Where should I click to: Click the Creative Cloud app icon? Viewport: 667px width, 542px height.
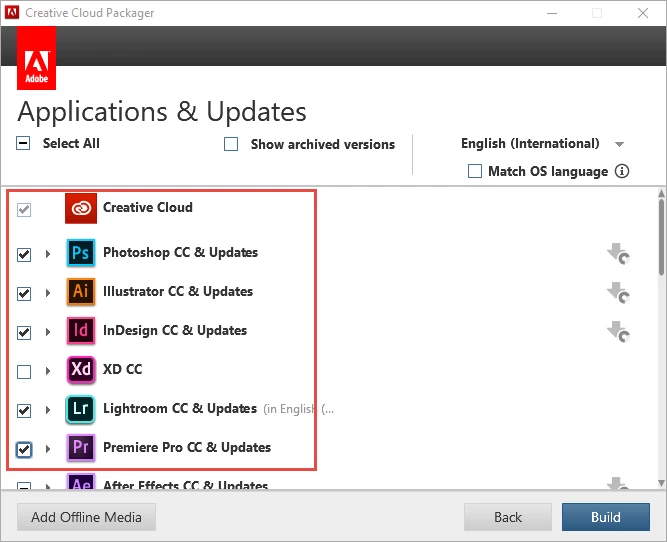point(81,208)
